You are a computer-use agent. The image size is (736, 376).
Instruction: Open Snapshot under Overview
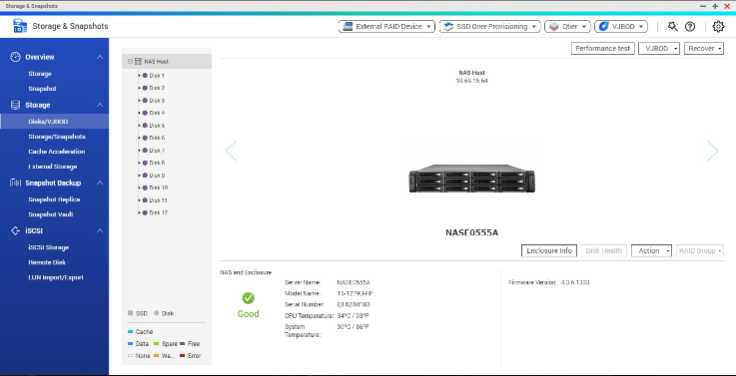(x=42, y=89)
